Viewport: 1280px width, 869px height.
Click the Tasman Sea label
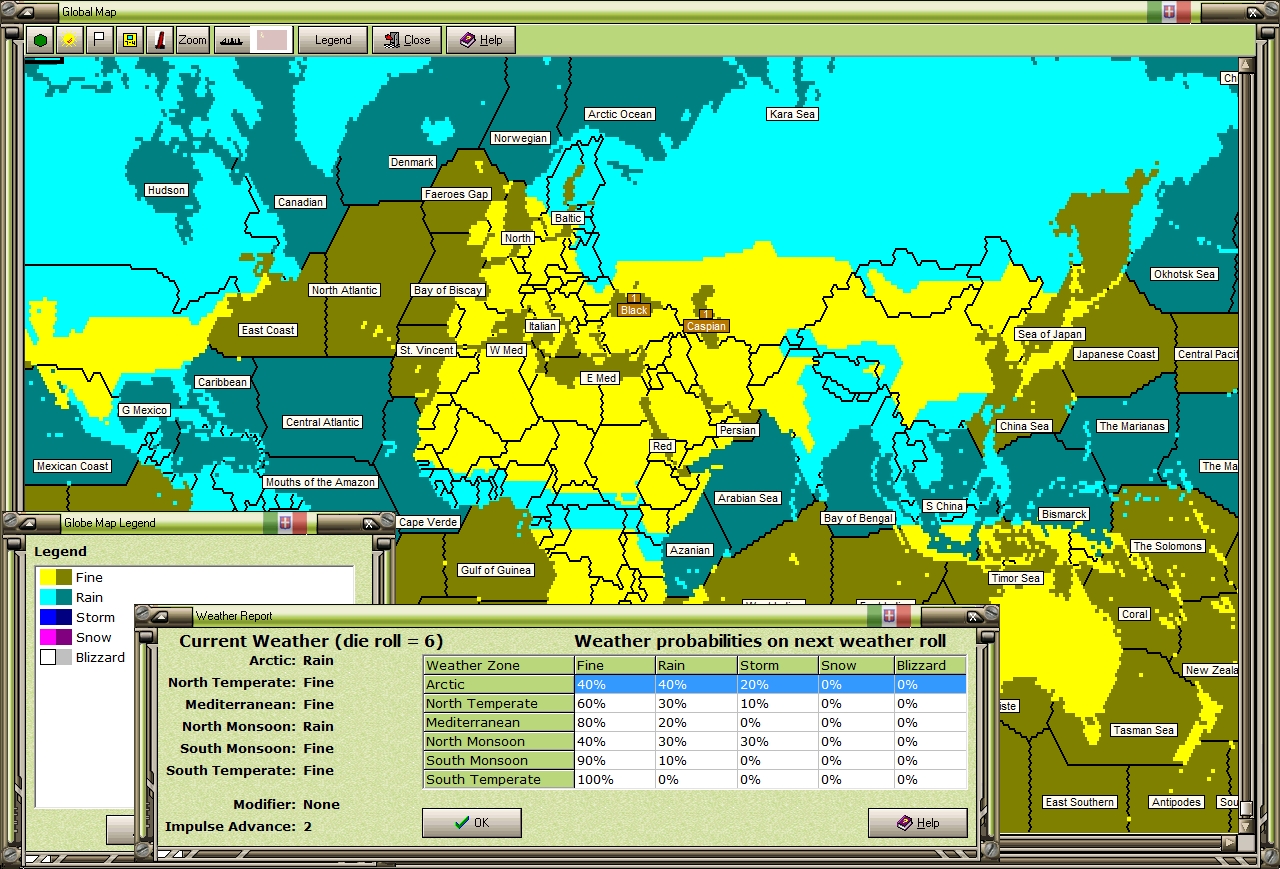tap(1143, 730)
